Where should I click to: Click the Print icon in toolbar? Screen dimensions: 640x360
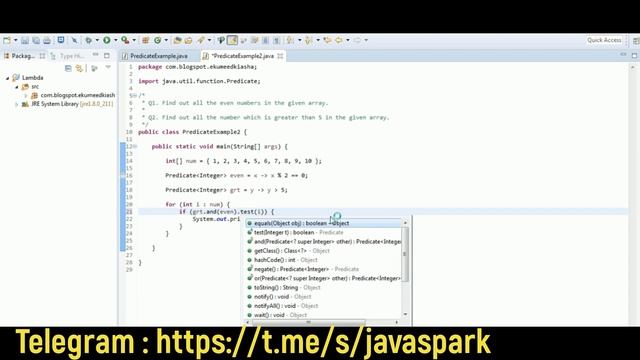(x=47, y=40)
